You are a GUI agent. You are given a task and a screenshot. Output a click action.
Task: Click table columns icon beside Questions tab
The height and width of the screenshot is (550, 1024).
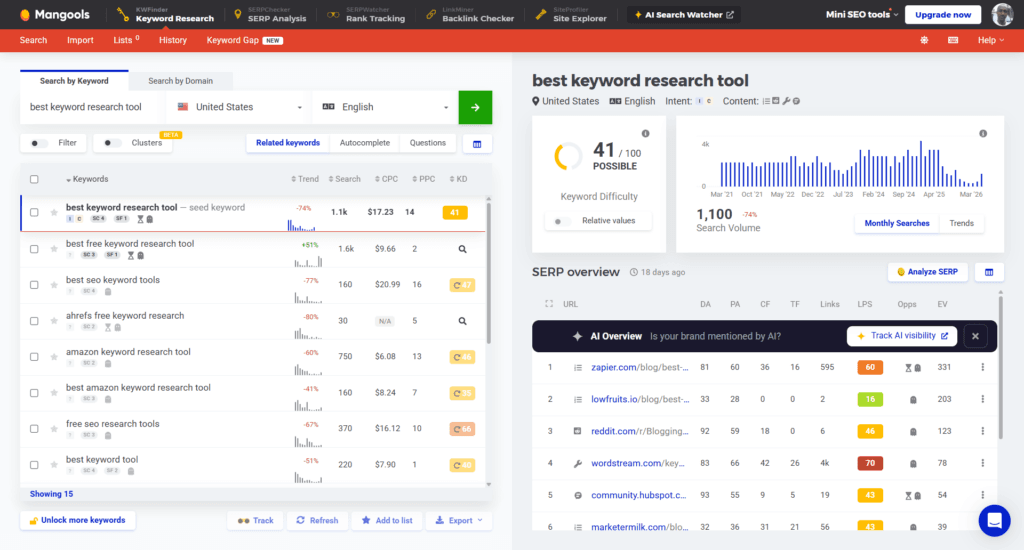477,144
